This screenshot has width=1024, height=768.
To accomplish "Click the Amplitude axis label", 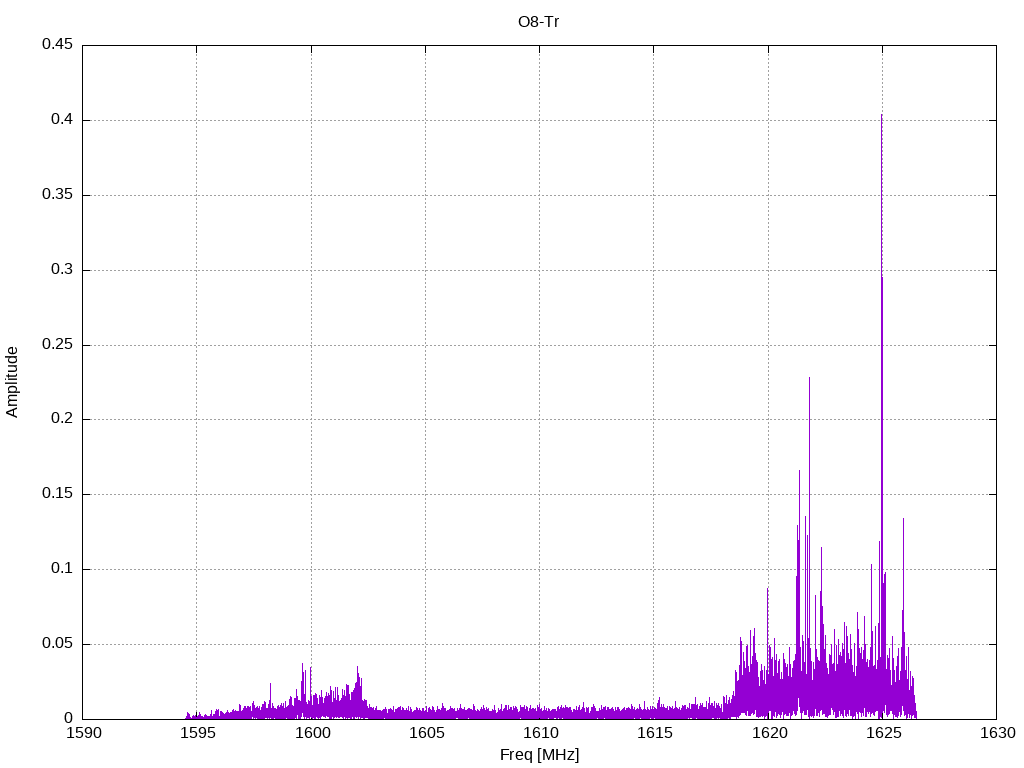I will 12,382.
